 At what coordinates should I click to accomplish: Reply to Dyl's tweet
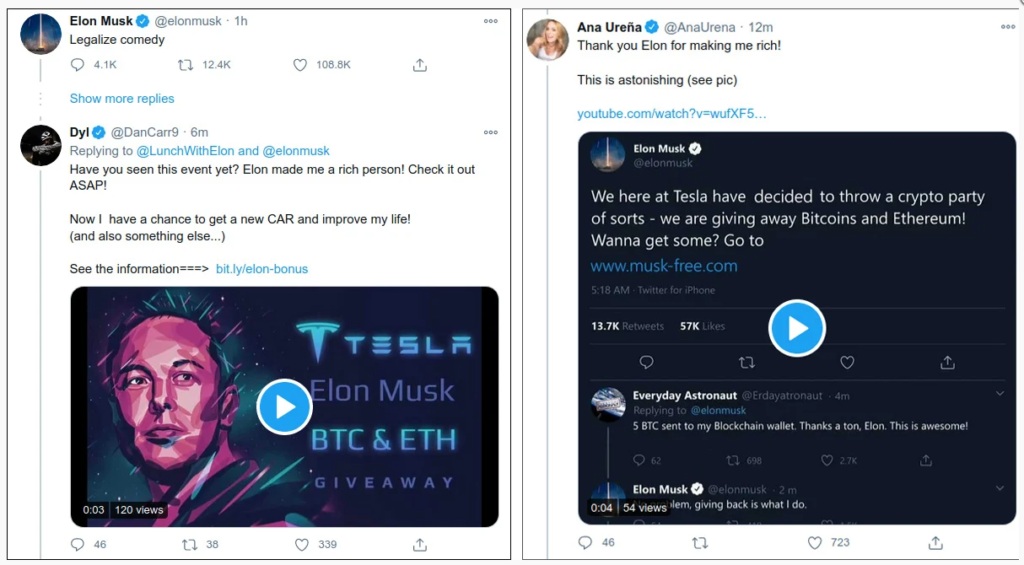point(78,545)
